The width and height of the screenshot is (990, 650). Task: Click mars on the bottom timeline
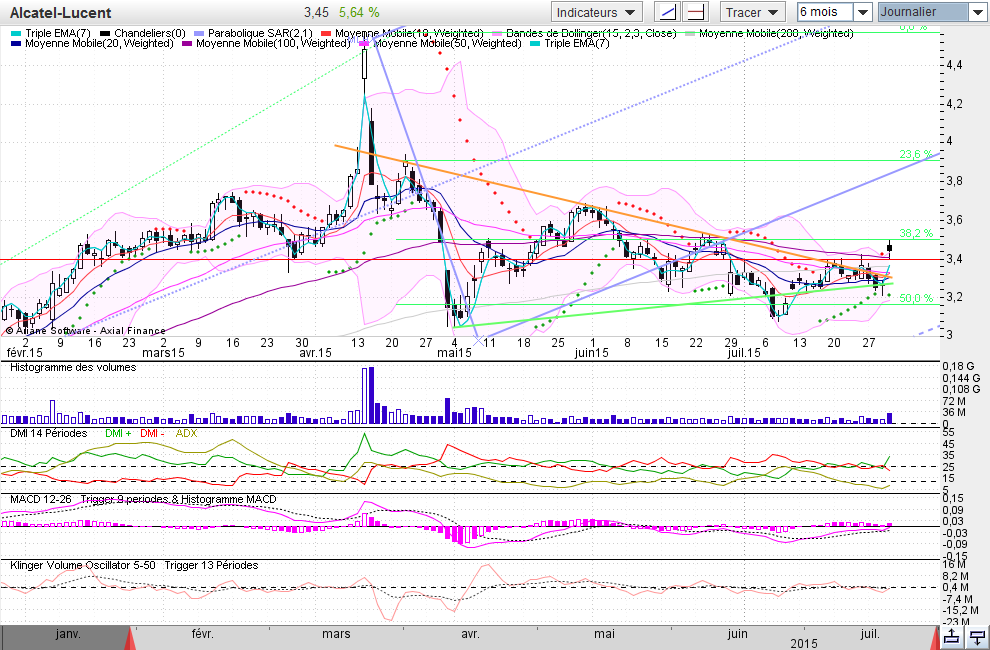click(336, 634)
